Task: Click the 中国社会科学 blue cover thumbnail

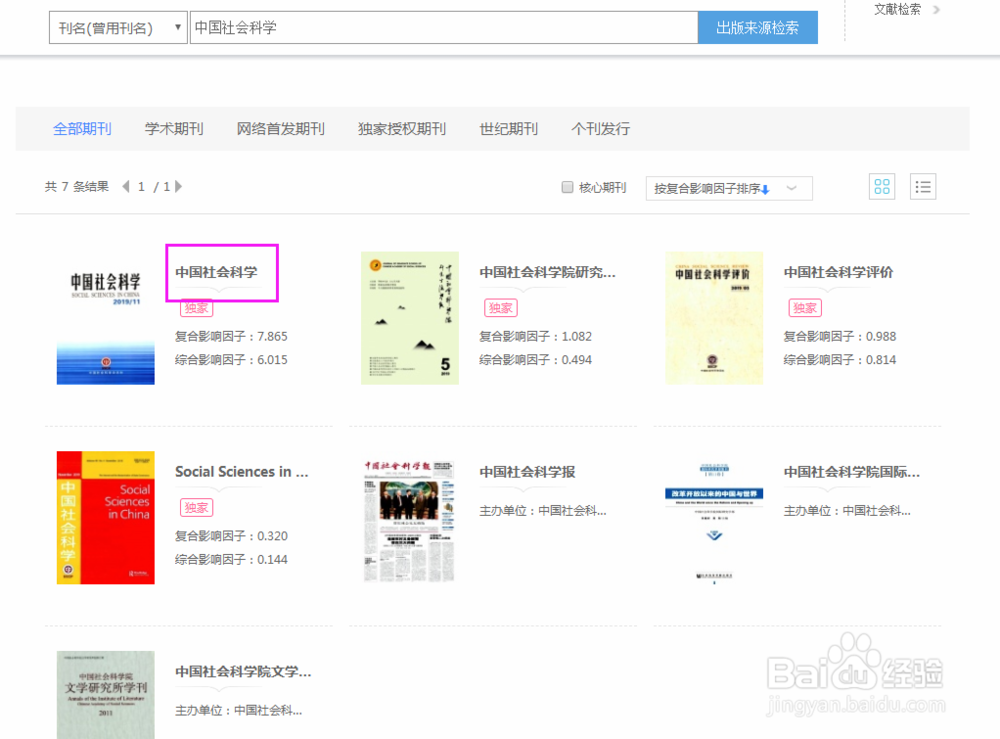Action: [105, 318]
